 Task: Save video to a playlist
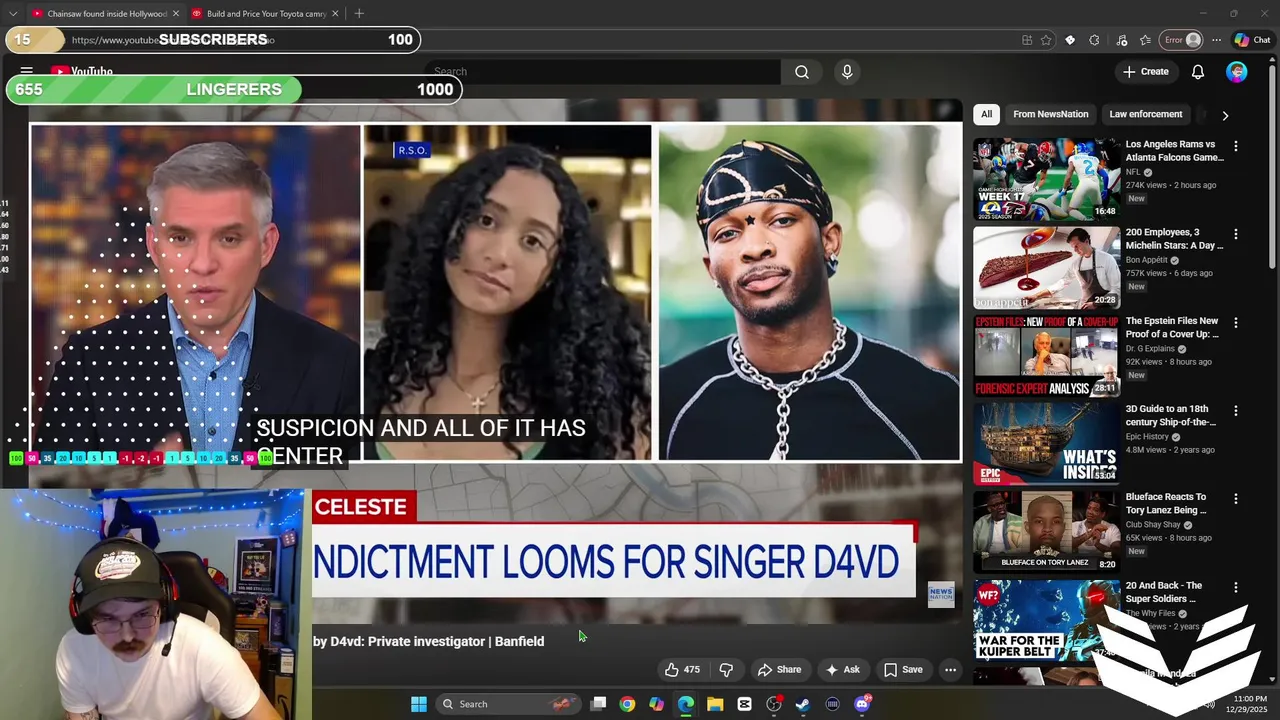pos(903,670)
